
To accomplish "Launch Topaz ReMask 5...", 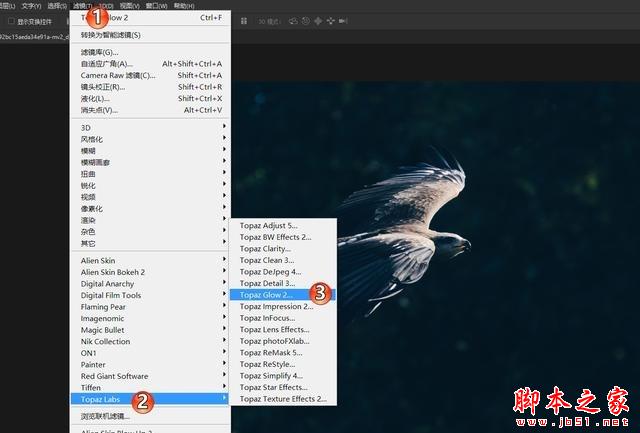I will pos(283,353).
